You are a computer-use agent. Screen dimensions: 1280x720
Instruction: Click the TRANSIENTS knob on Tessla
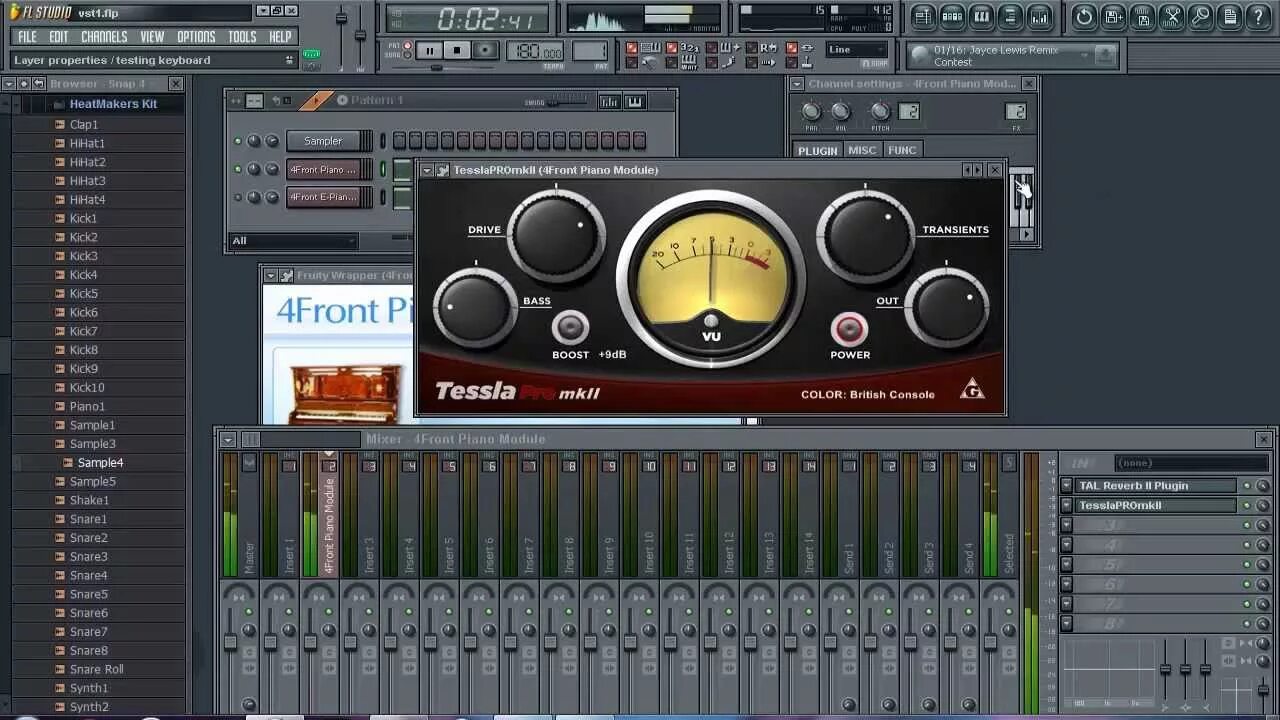865,236
